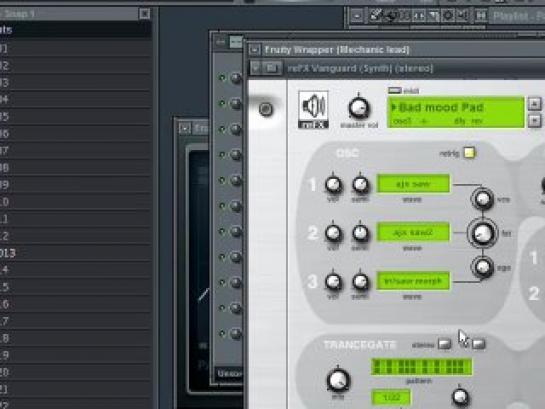Click the Trancegate mix knob left of pattern
This screenshot has height=409, width=545.
(x=338, y=380)
